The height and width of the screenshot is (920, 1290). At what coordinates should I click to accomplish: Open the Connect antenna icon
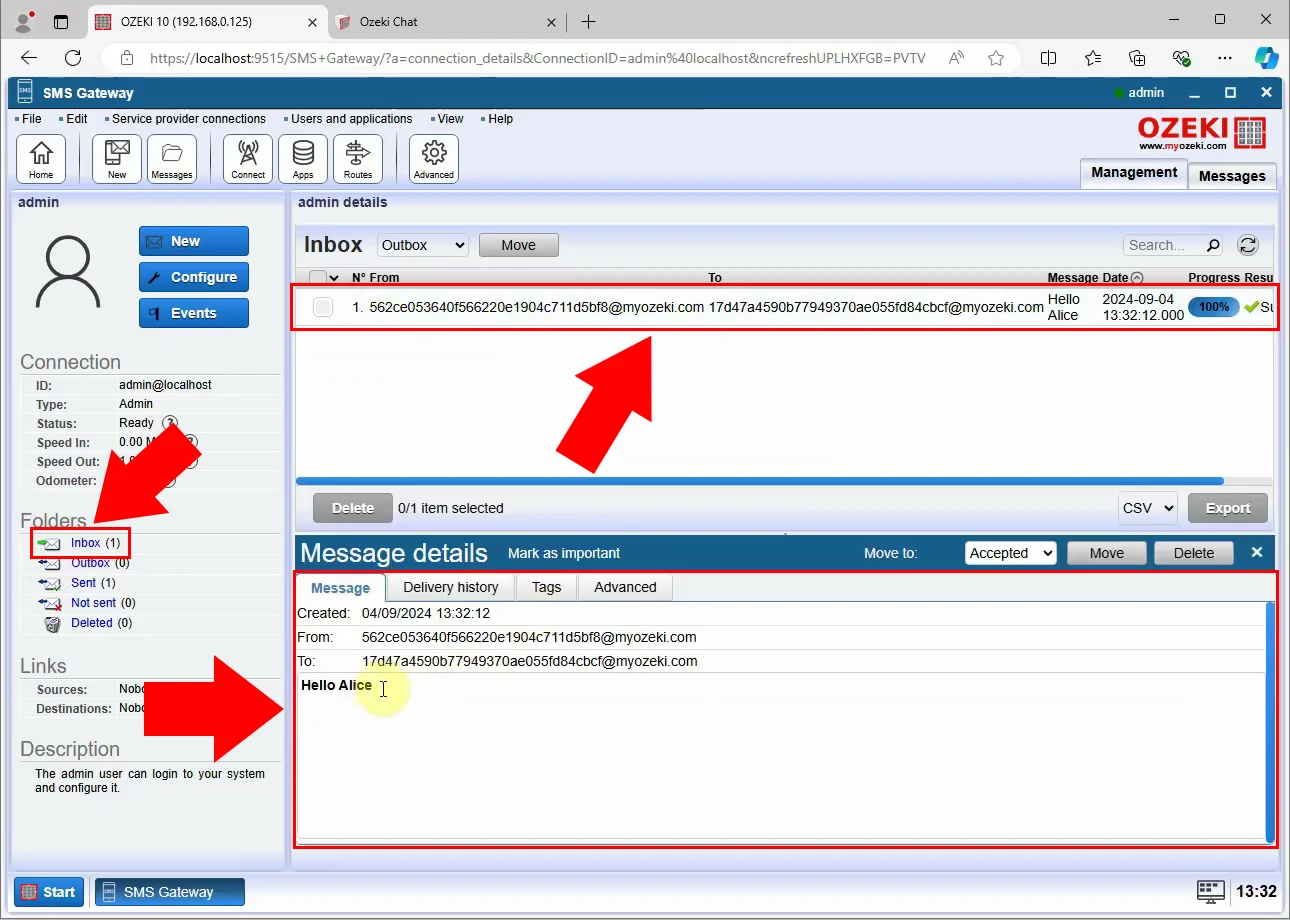click(248, 159)
